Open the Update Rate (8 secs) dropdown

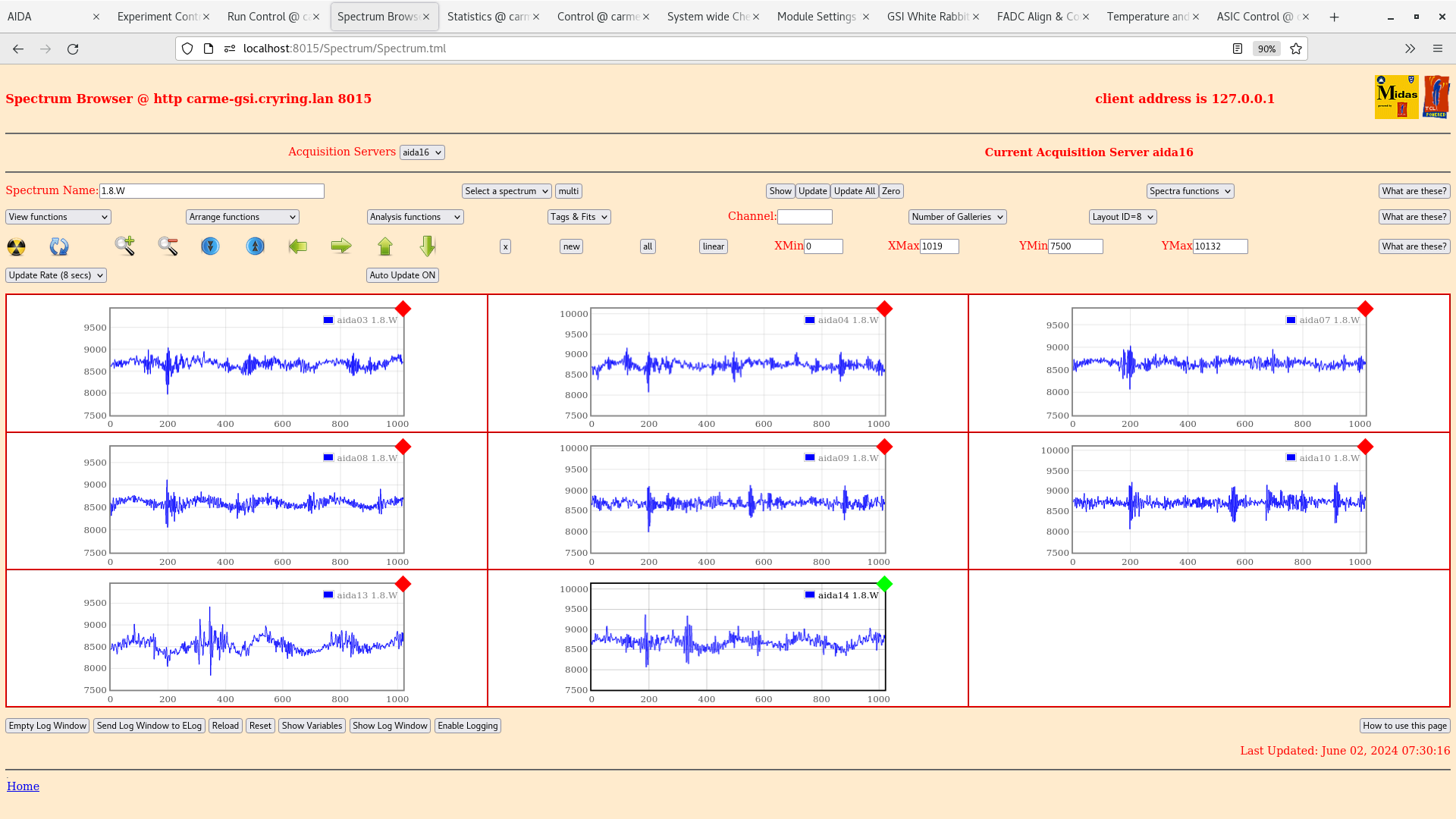(x=56, y=275)
